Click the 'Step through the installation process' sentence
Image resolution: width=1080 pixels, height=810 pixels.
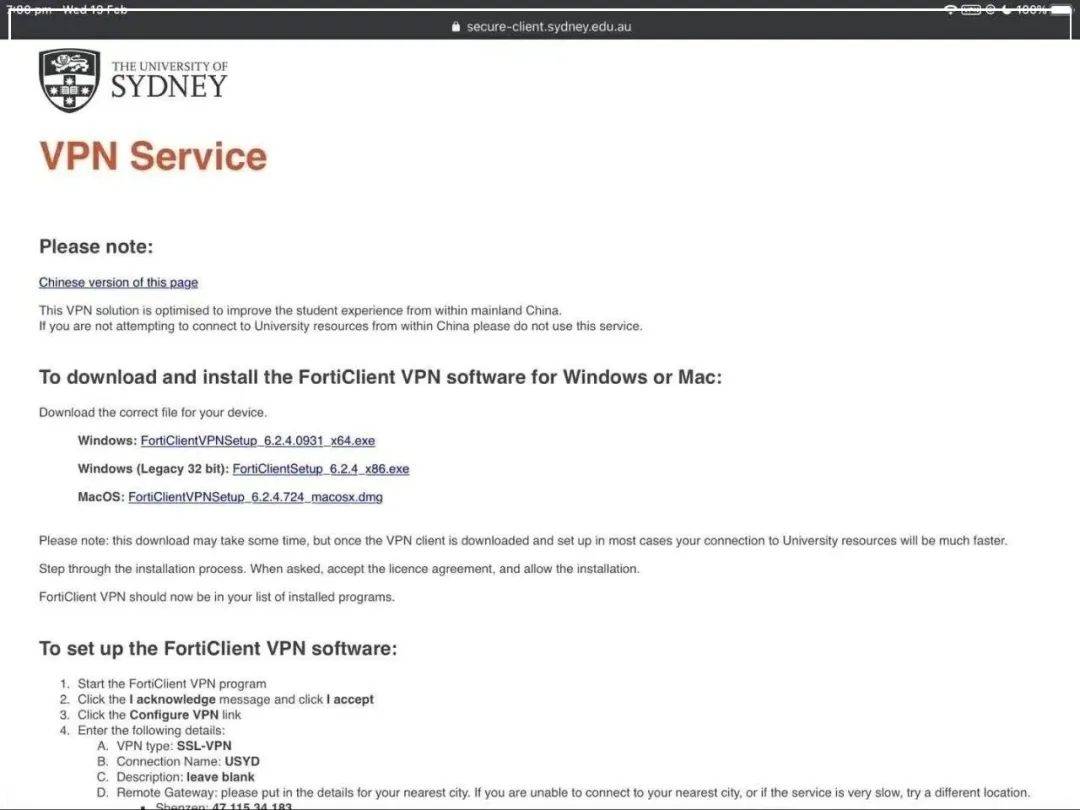[x=339, y=569]
